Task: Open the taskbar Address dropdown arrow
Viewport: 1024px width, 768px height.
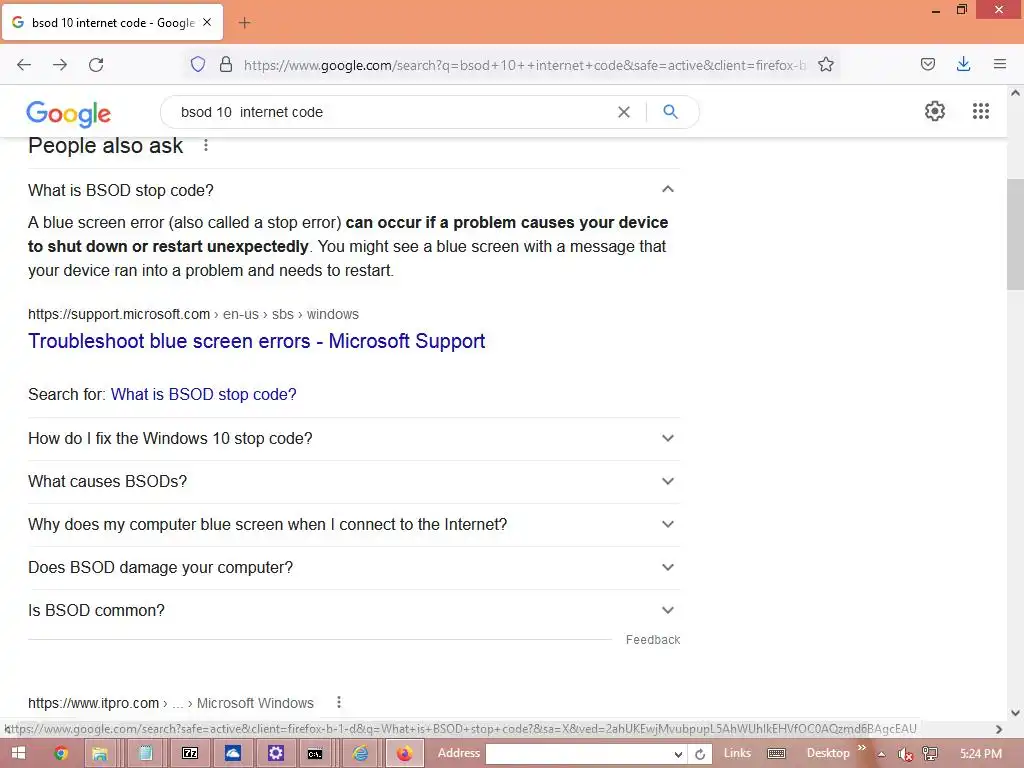Action: [679, 754]
